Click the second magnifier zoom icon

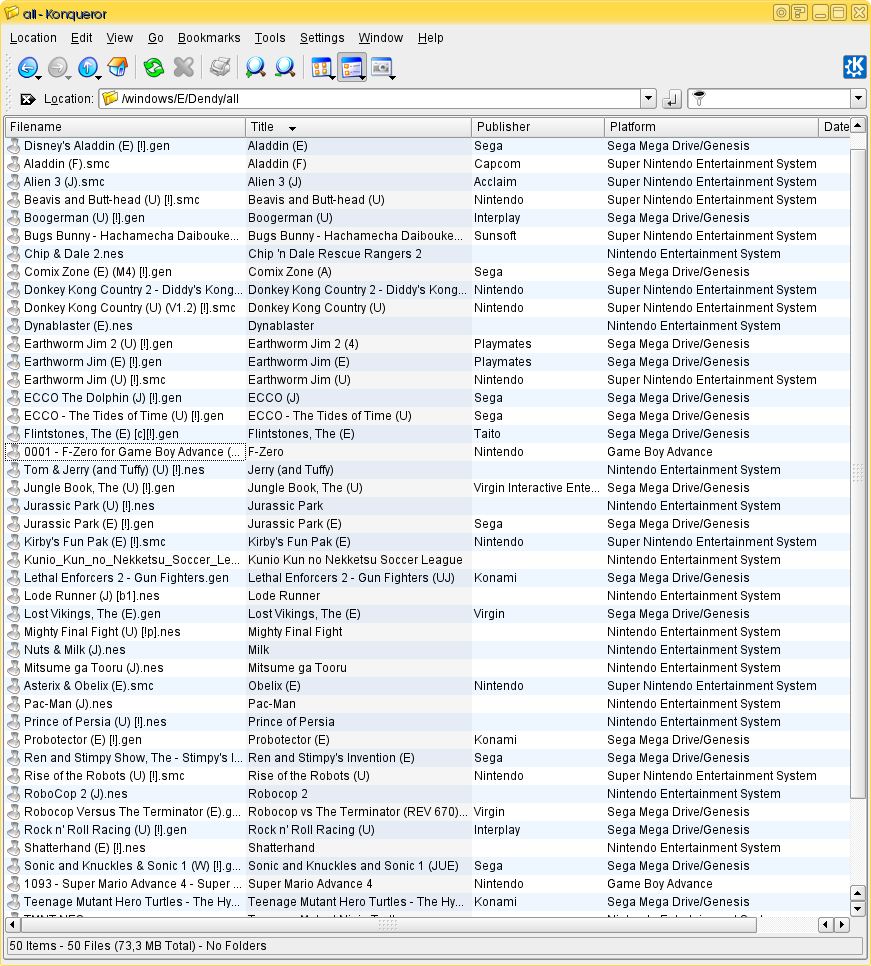point(285,67)
